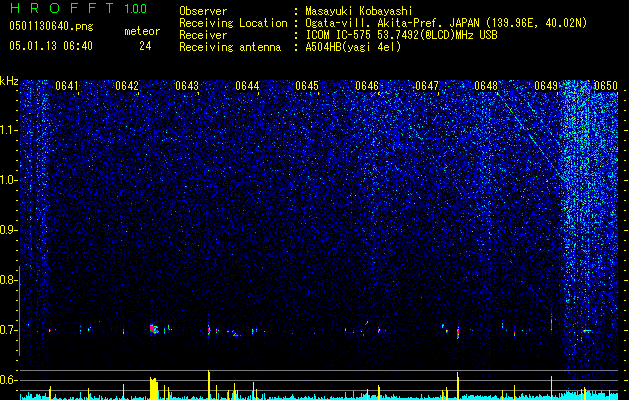Click the 1.0 kHz axis tick label

[8, 180]
